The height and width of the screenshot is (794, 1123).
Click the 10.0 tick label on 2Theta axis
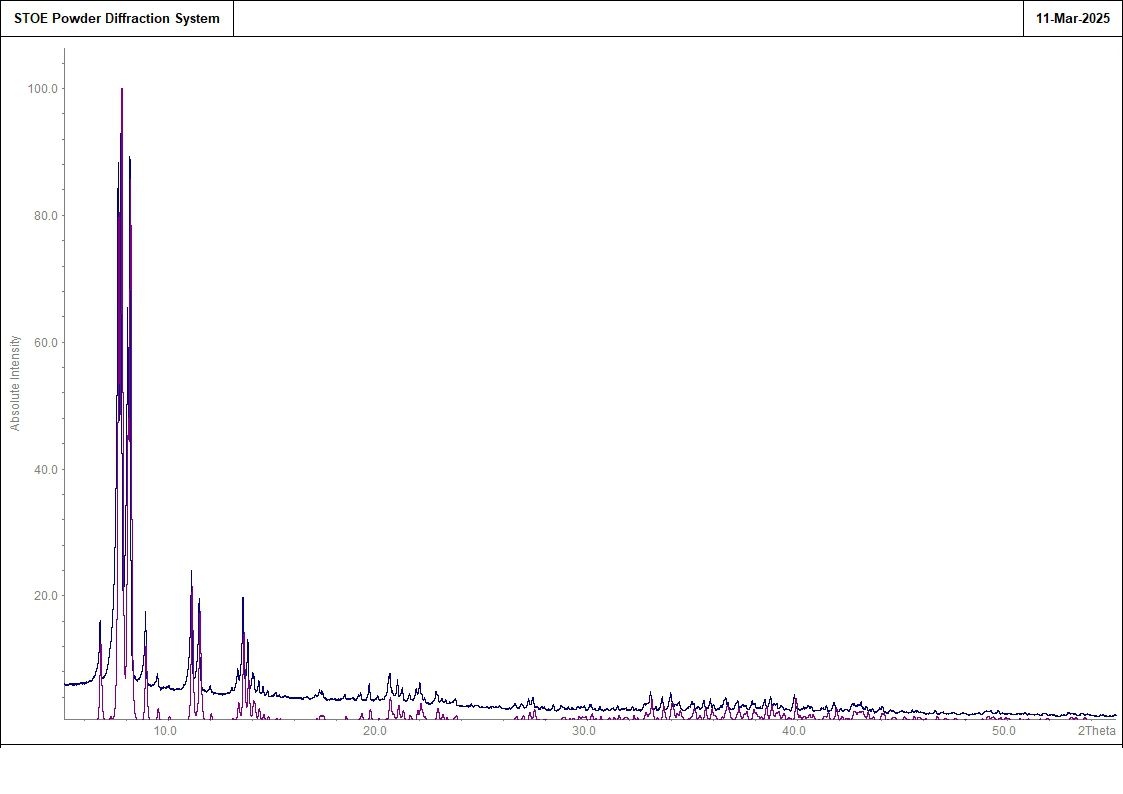[x=165, y=731]
